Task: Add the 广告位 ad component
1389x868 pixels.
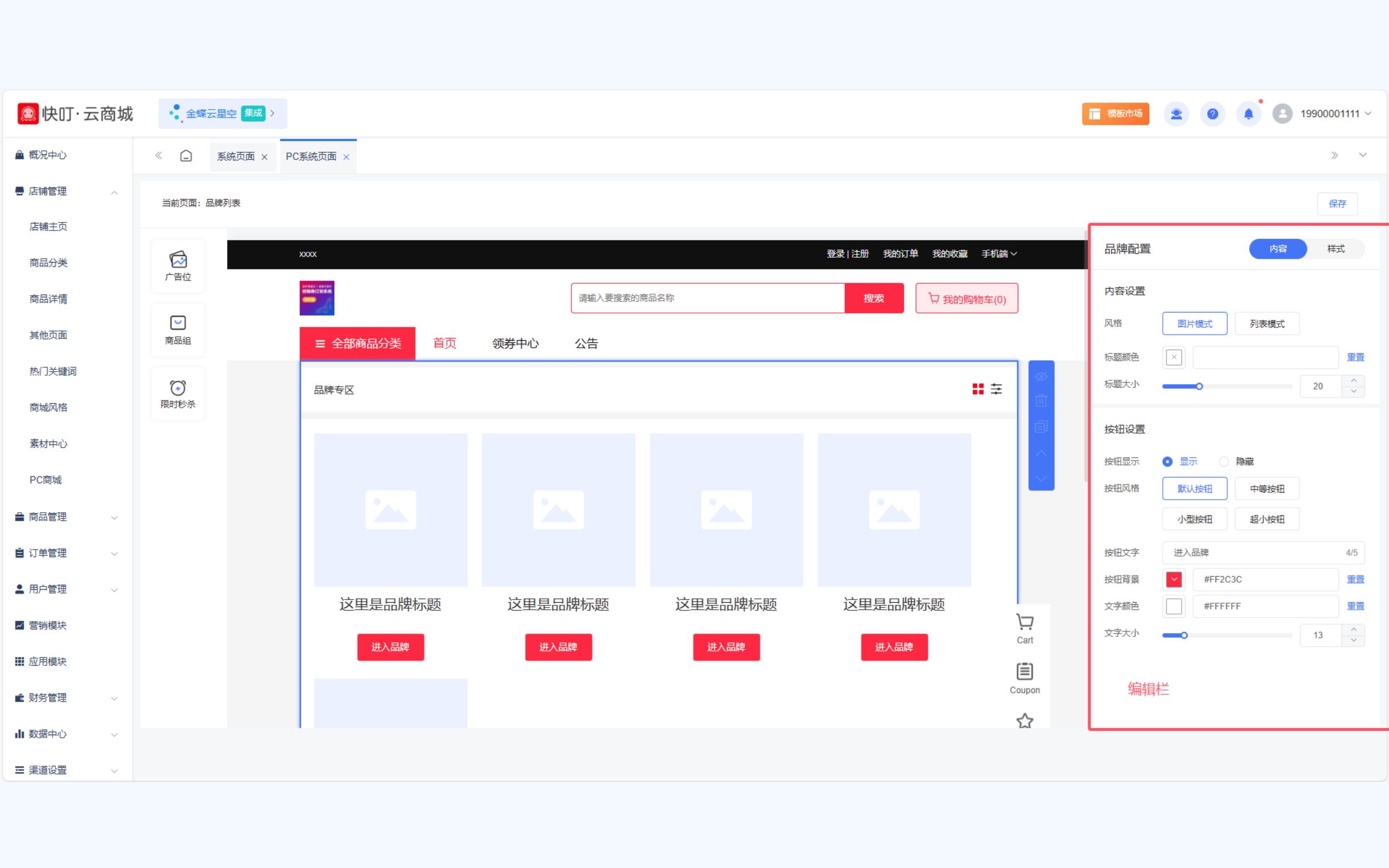Action: tap(178, 266)
